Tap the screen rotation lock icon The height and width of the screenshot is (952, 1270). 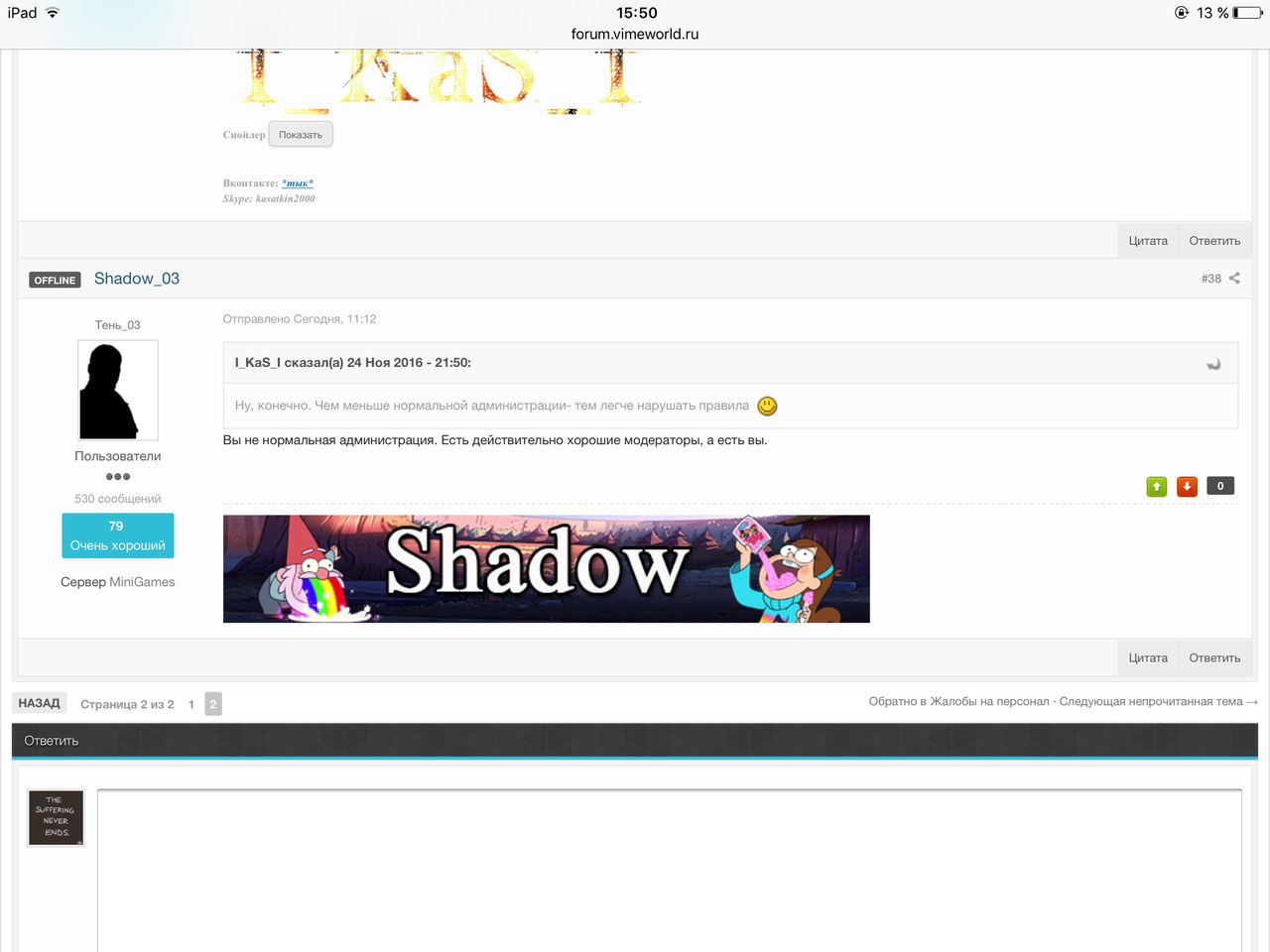coord(1181,13)
